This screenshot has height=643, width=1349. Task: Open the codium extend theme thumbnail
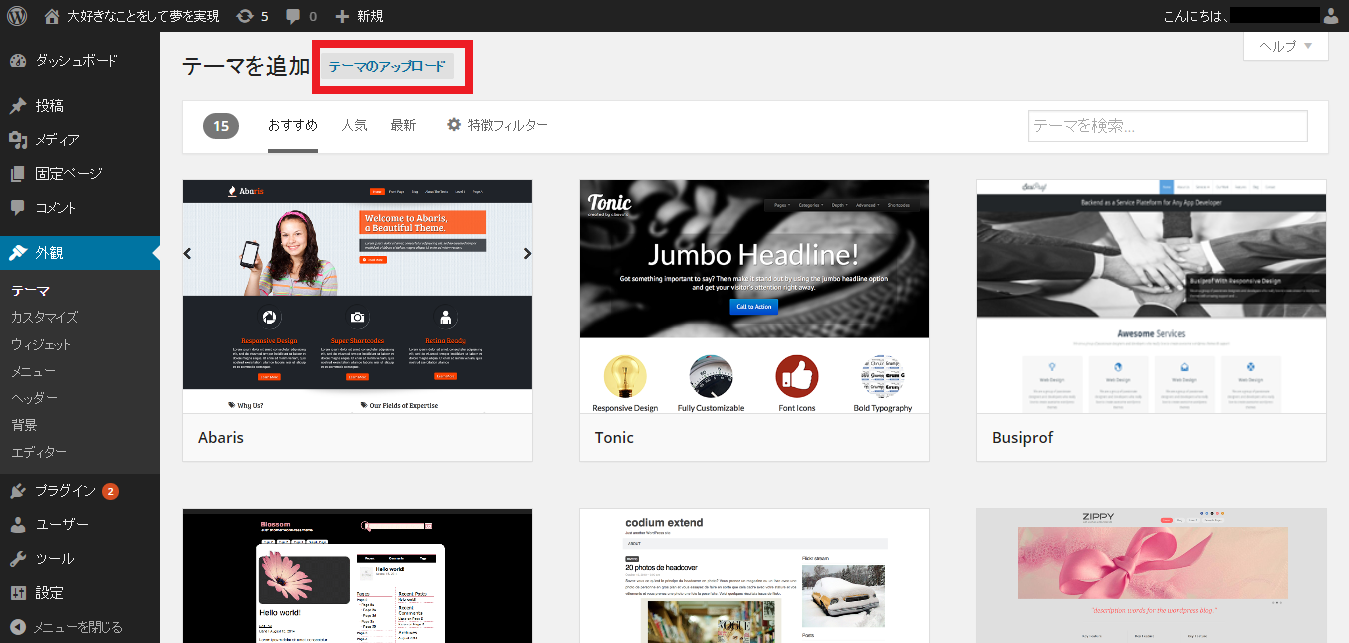[x=755, y=576]
